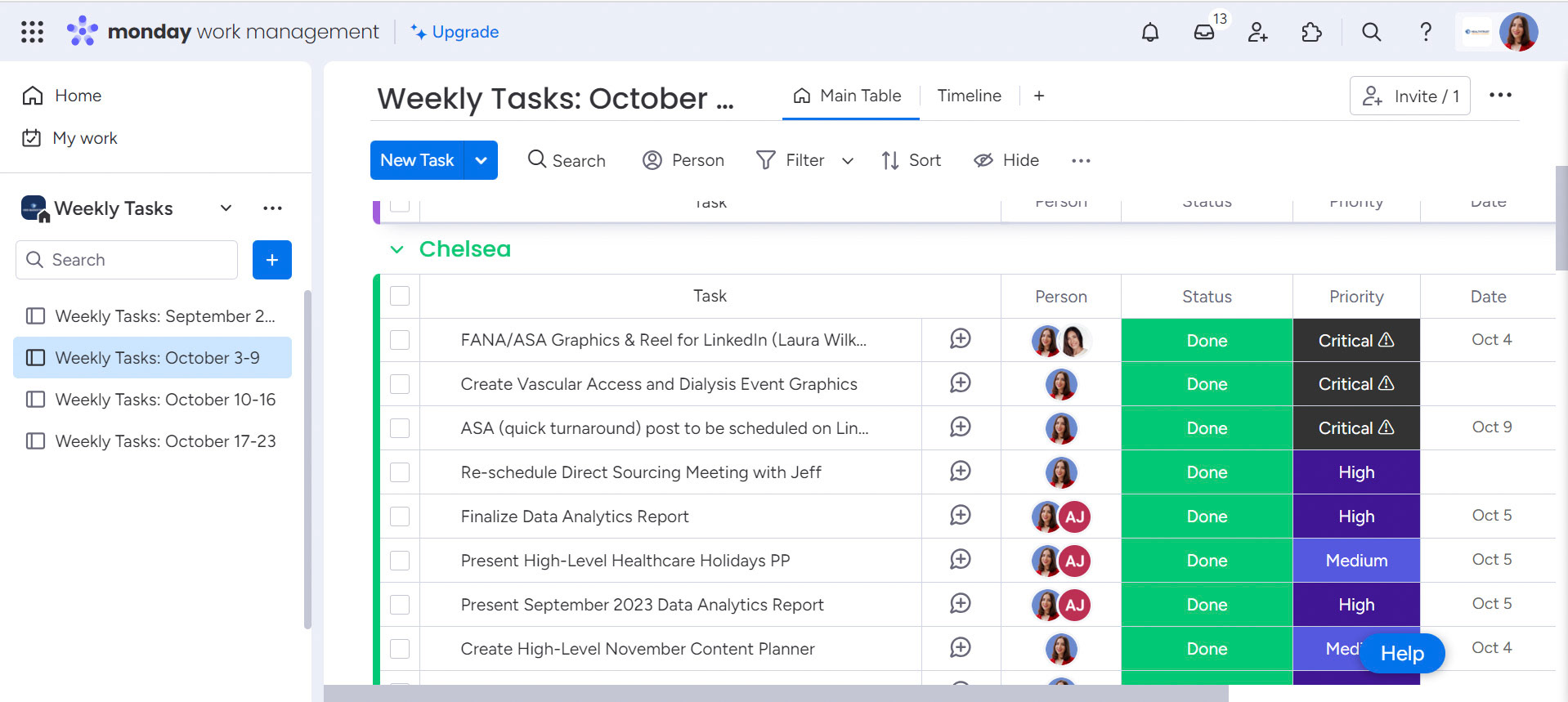Open the New Task dropdown arrow

coord(482,160)
